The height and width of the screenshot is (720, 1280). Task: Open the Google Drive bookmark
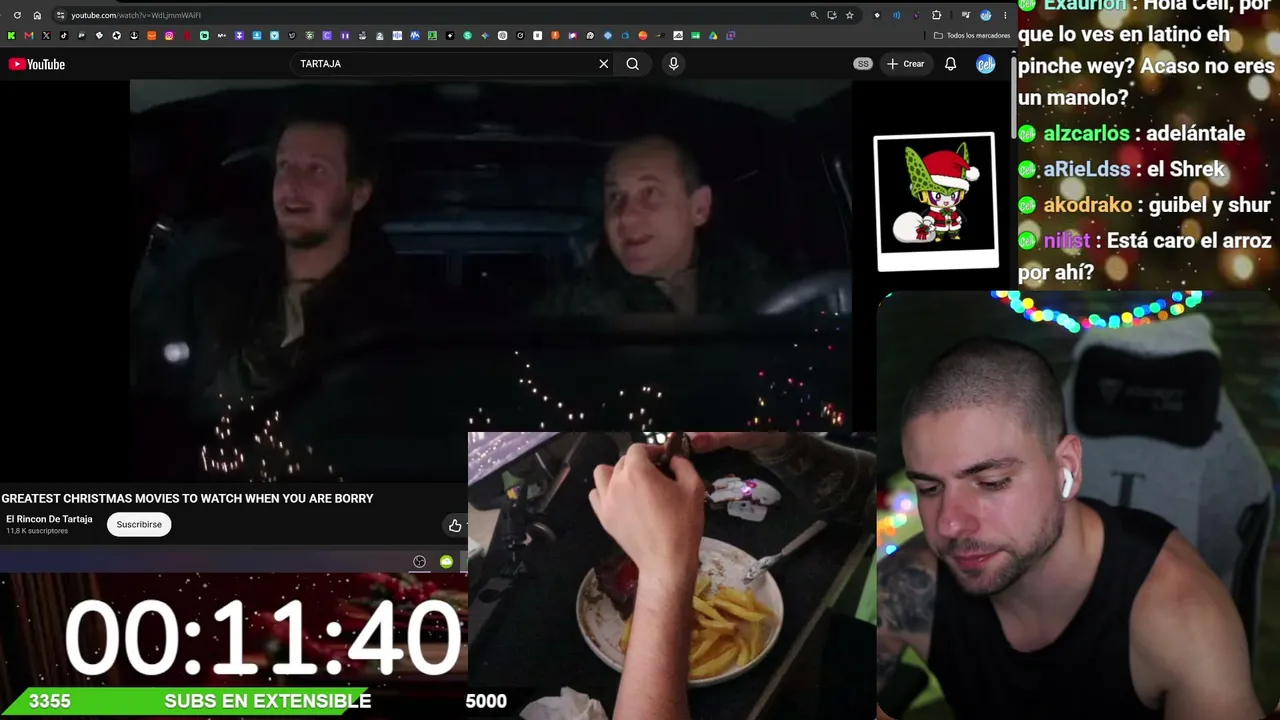pyautogui.click(x=713, y=36)
